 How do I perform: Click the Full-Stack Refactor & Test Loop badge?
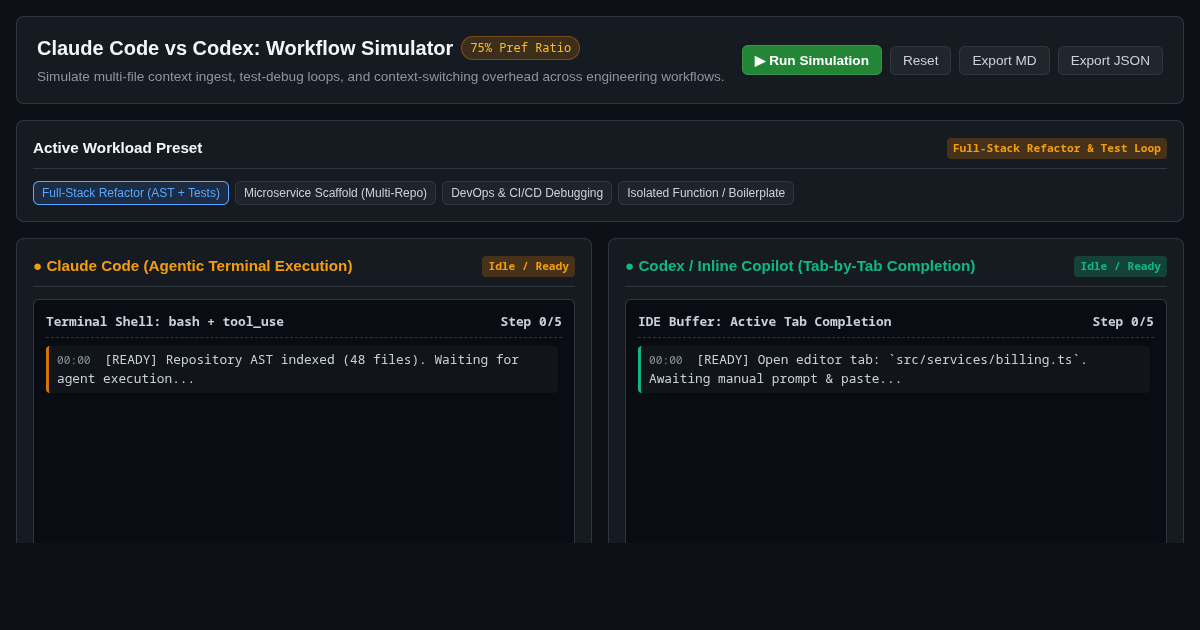[x=1057, y=148]
